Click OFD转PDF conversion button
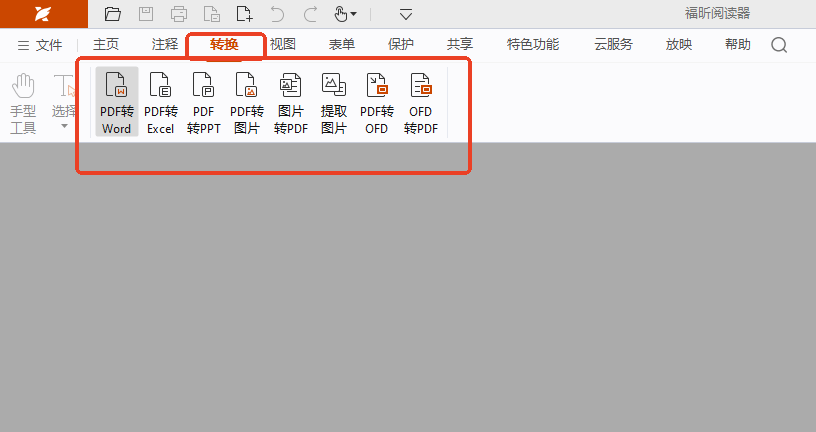Viewport: 816px width, 432px height. pos(420,103)
